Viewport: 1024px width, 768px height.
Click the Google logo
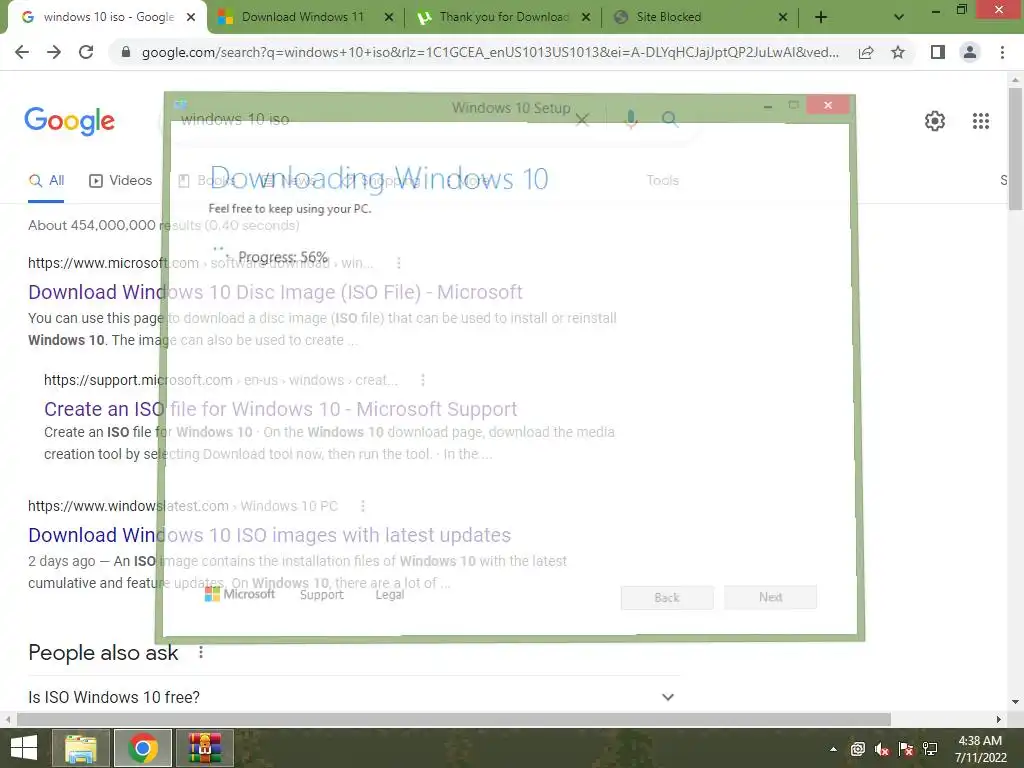click(69, 121)
